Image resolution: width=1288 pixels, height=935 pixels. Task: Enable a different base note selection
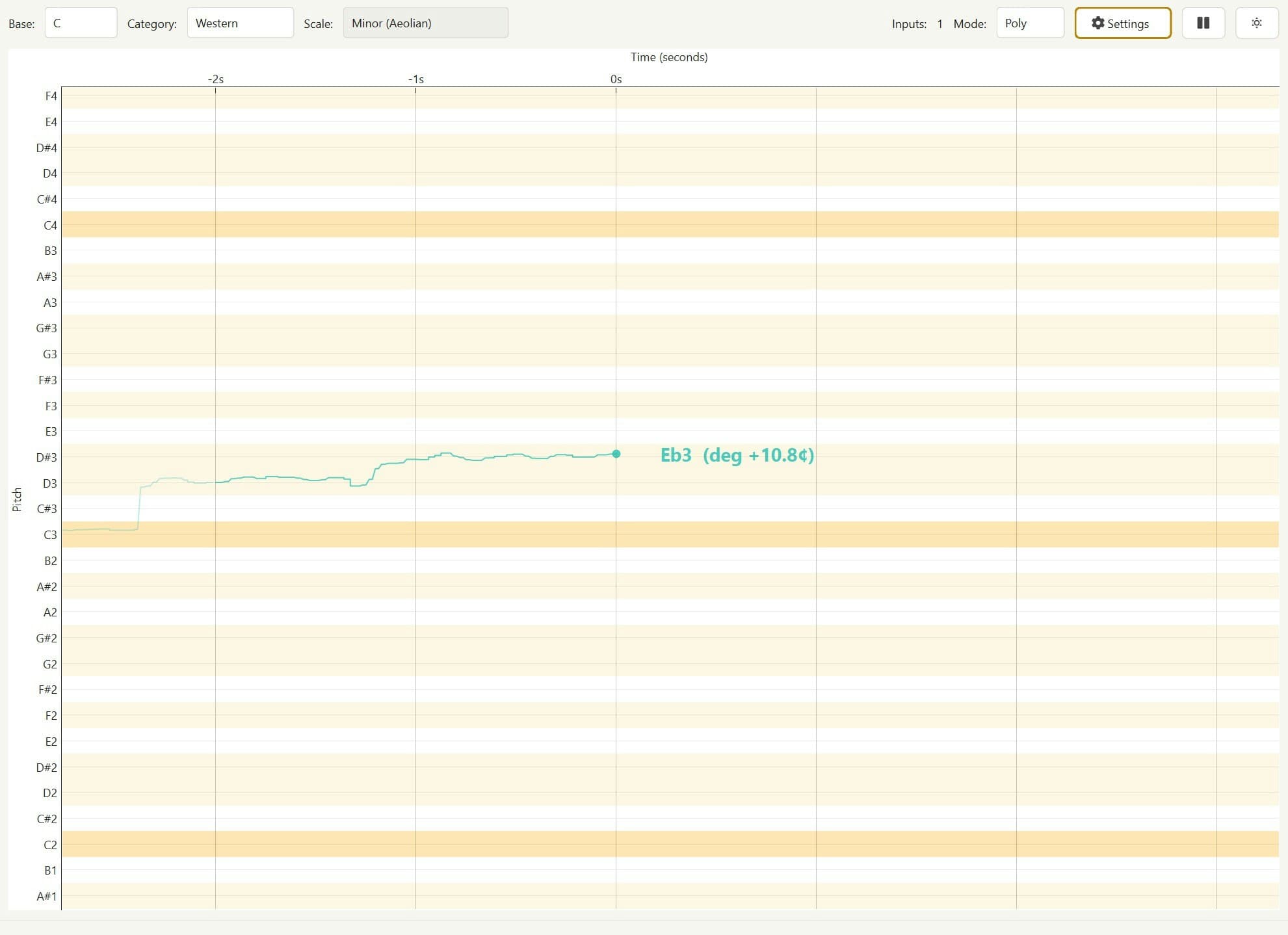81,23
